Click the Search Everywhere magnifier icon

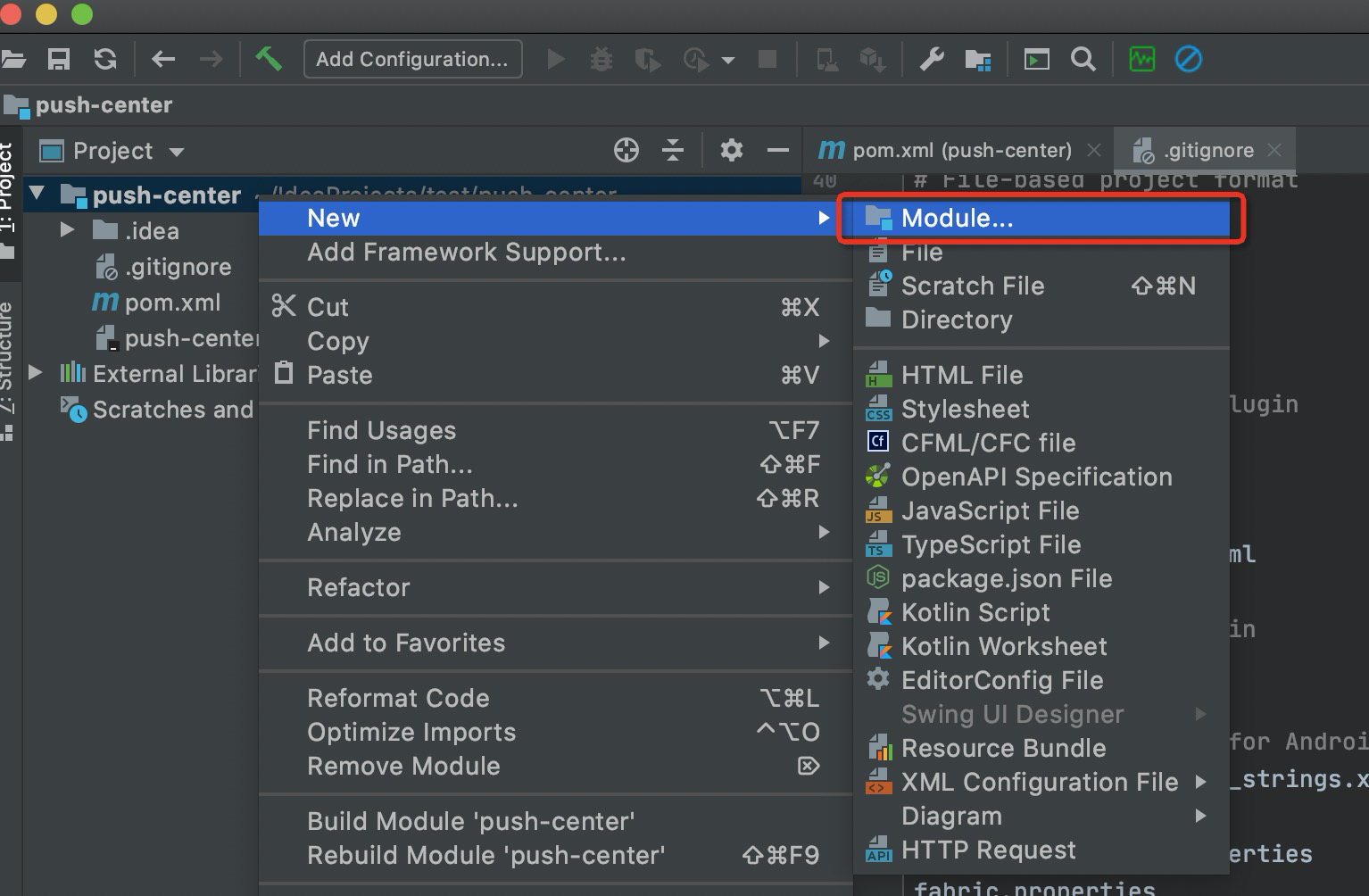point(1083,60)
